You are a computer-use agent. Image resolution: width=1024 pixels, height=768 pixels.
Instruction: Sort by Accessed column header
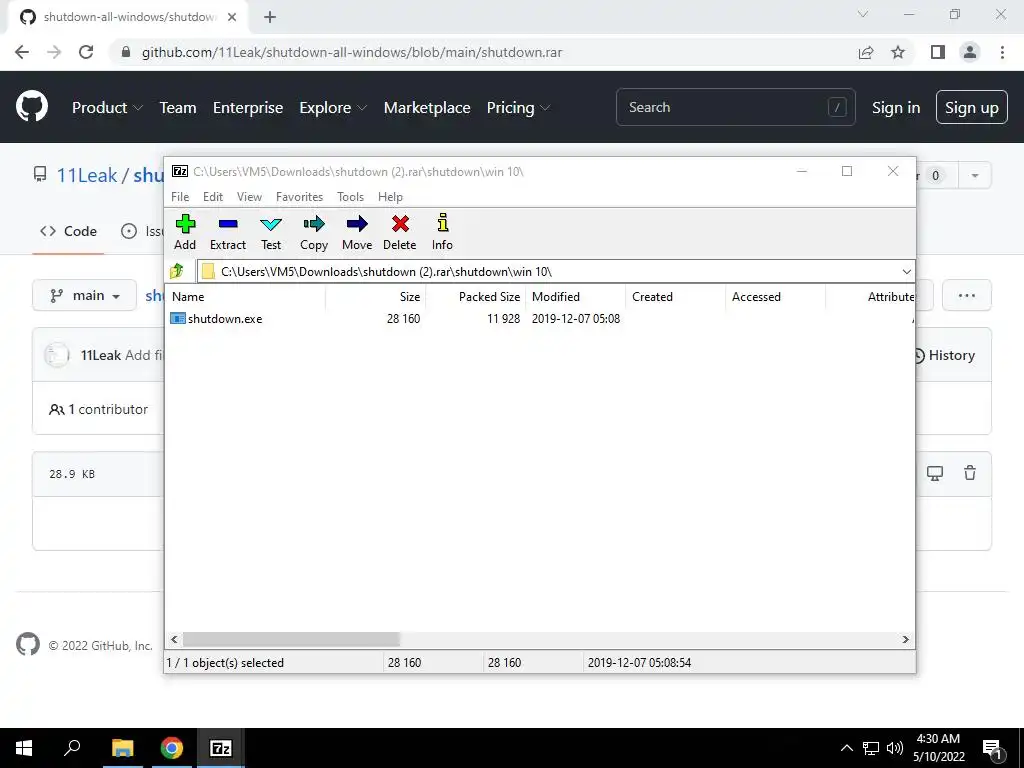point(775,296)
